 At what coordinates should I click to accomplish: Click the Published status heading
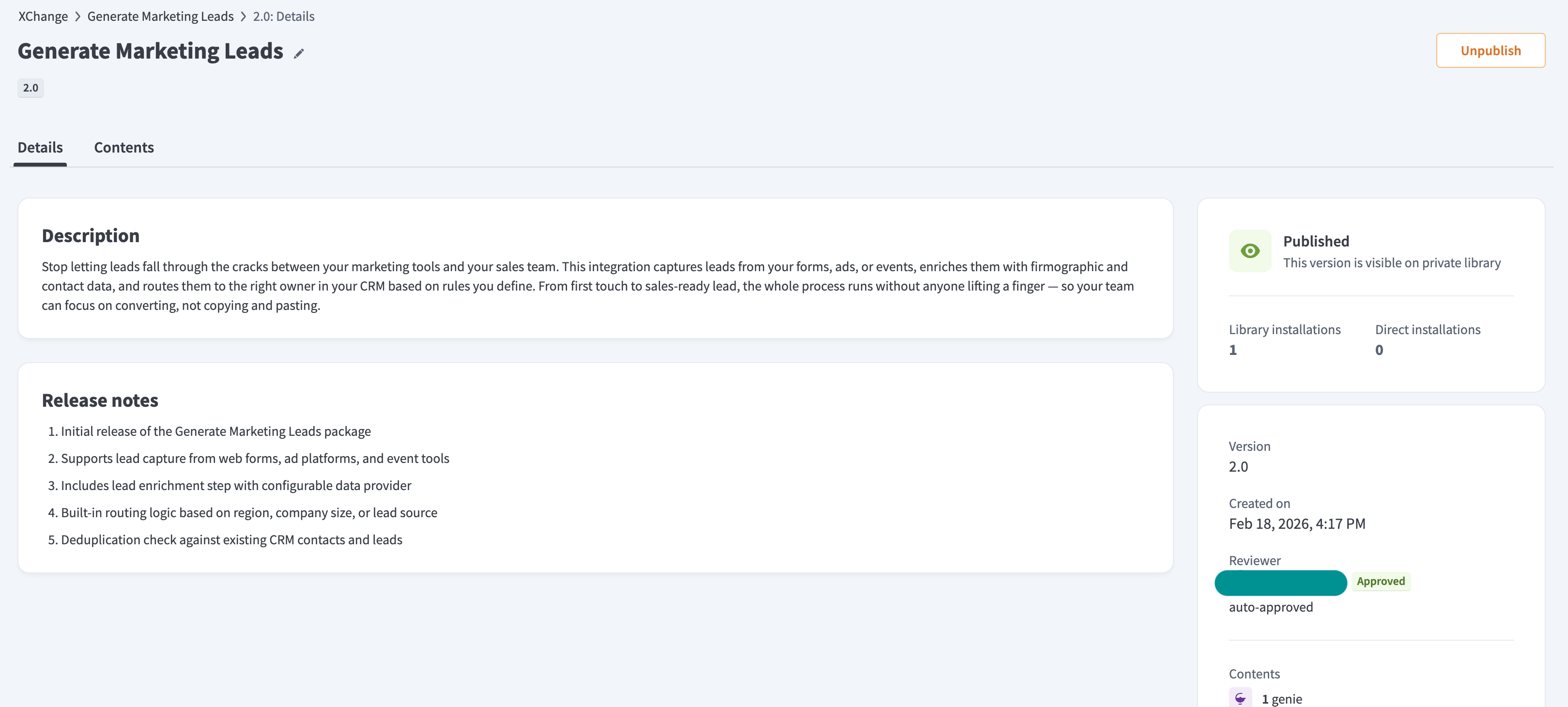coord(1316,241)
